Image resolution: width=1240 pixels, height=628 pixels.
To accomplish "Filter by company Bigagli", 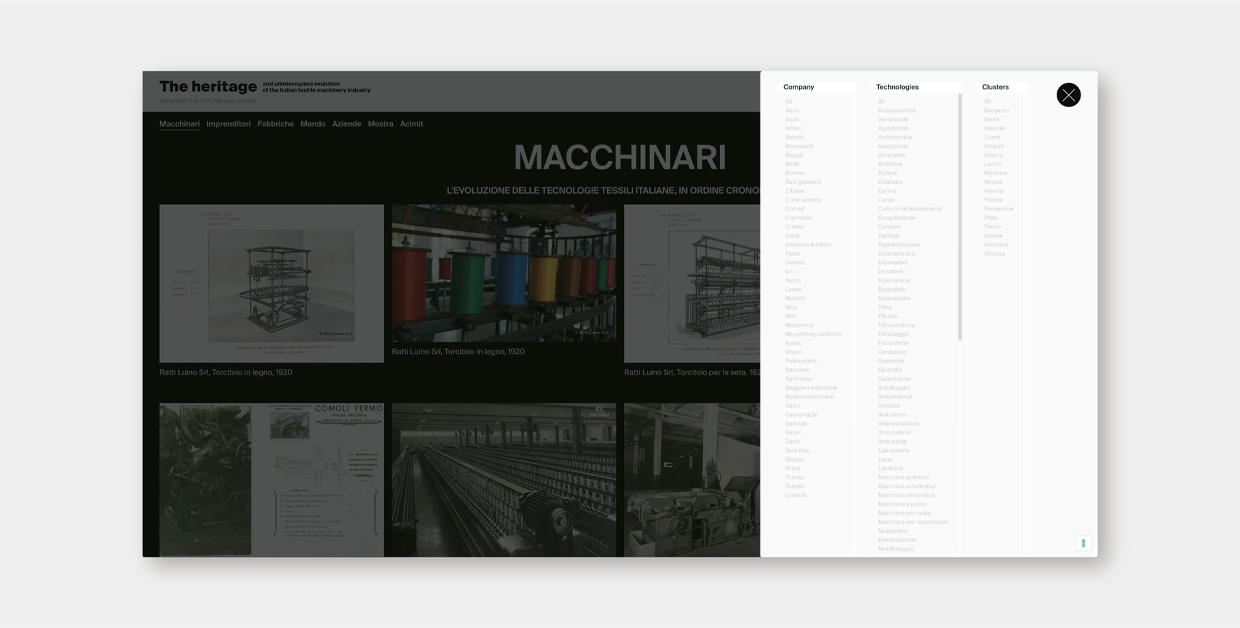I will [x=794, y=155].
